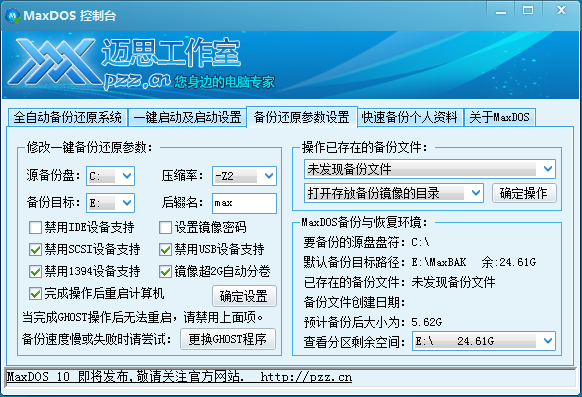Open the 源备份盘 drive dropdown
The image size is (582, 397).
[x=110, y=175]
